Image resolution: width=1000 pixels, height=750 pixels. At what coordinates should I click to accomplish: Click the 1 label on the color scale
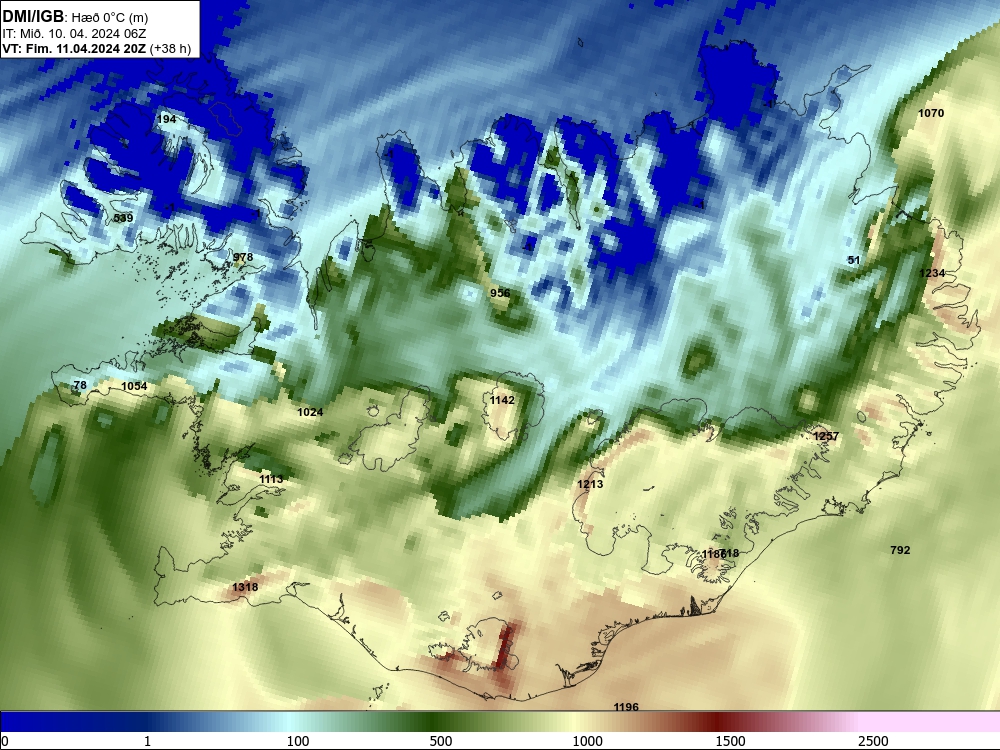[x=147, y=741]
